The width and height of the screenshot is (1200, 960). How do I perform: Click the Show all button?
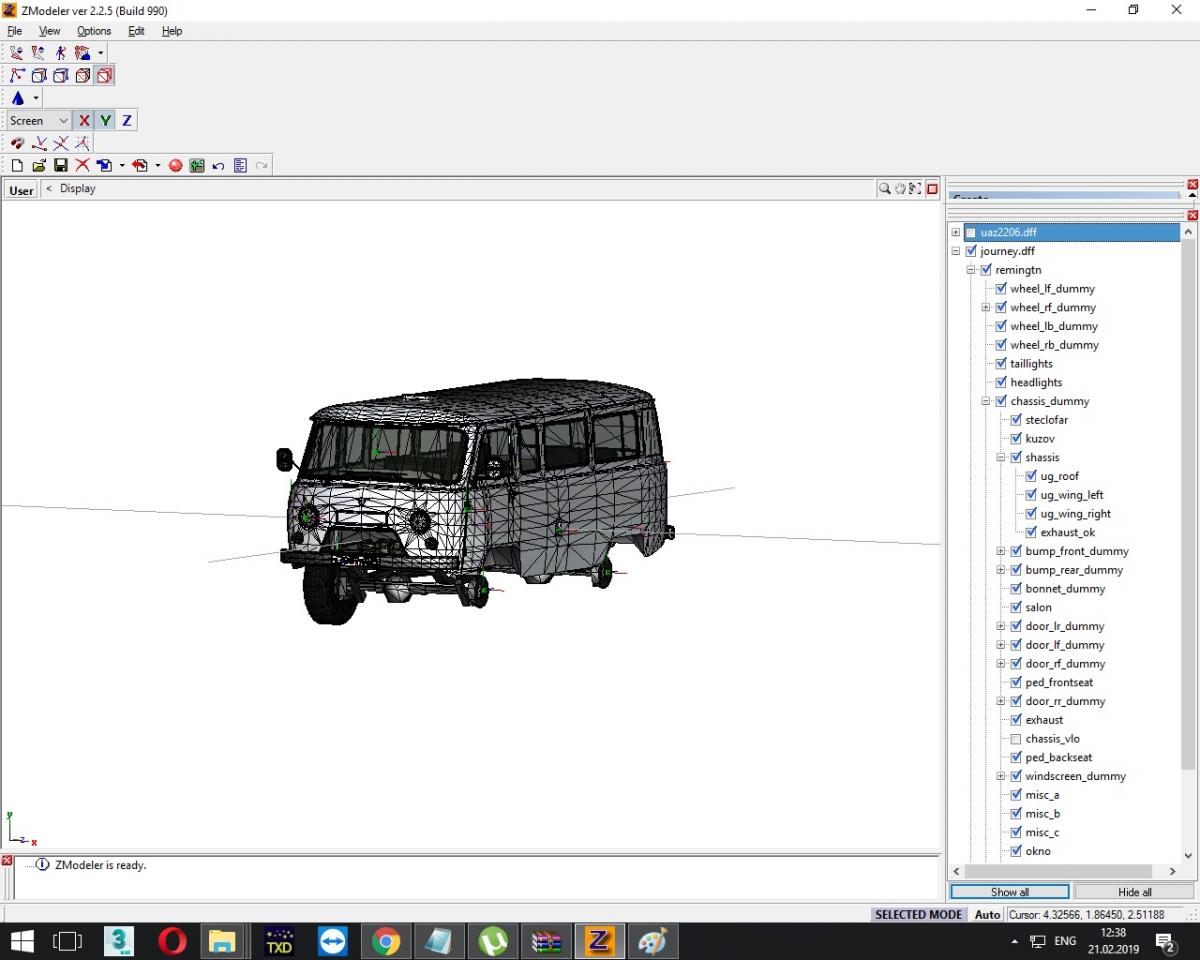(1009, 892)
